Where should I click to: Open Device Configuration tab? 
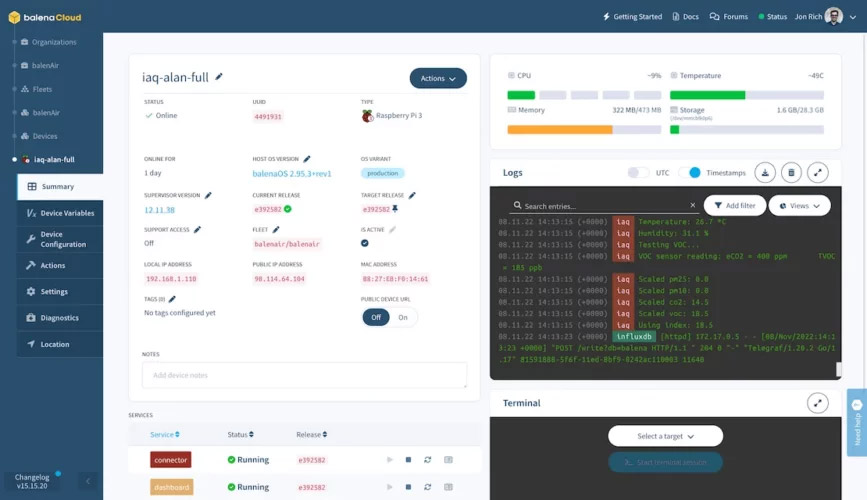tap(60, 239)
